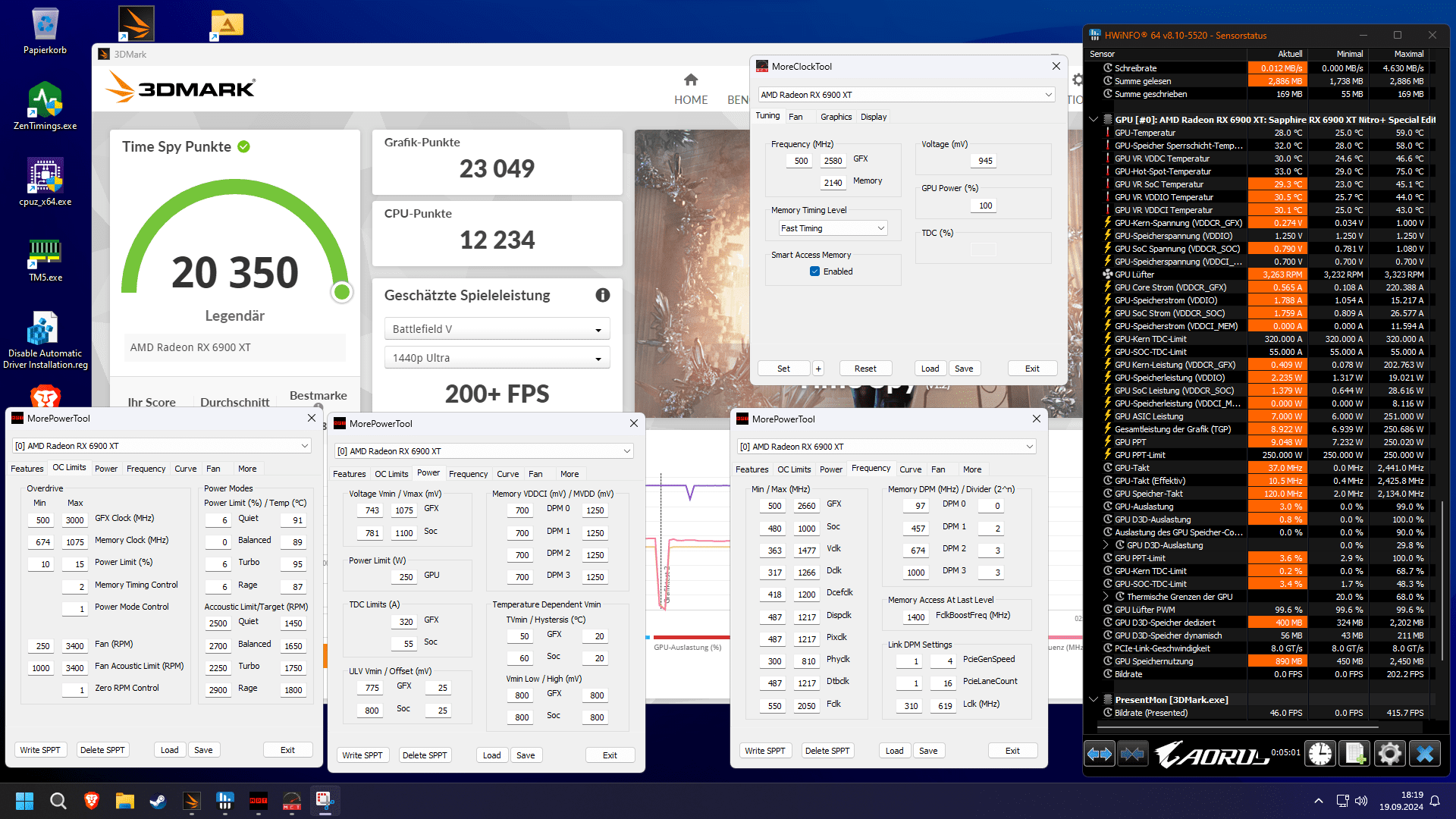Open taskbar Search
This screenshot has height=819, width=1456.
point(58,801)
